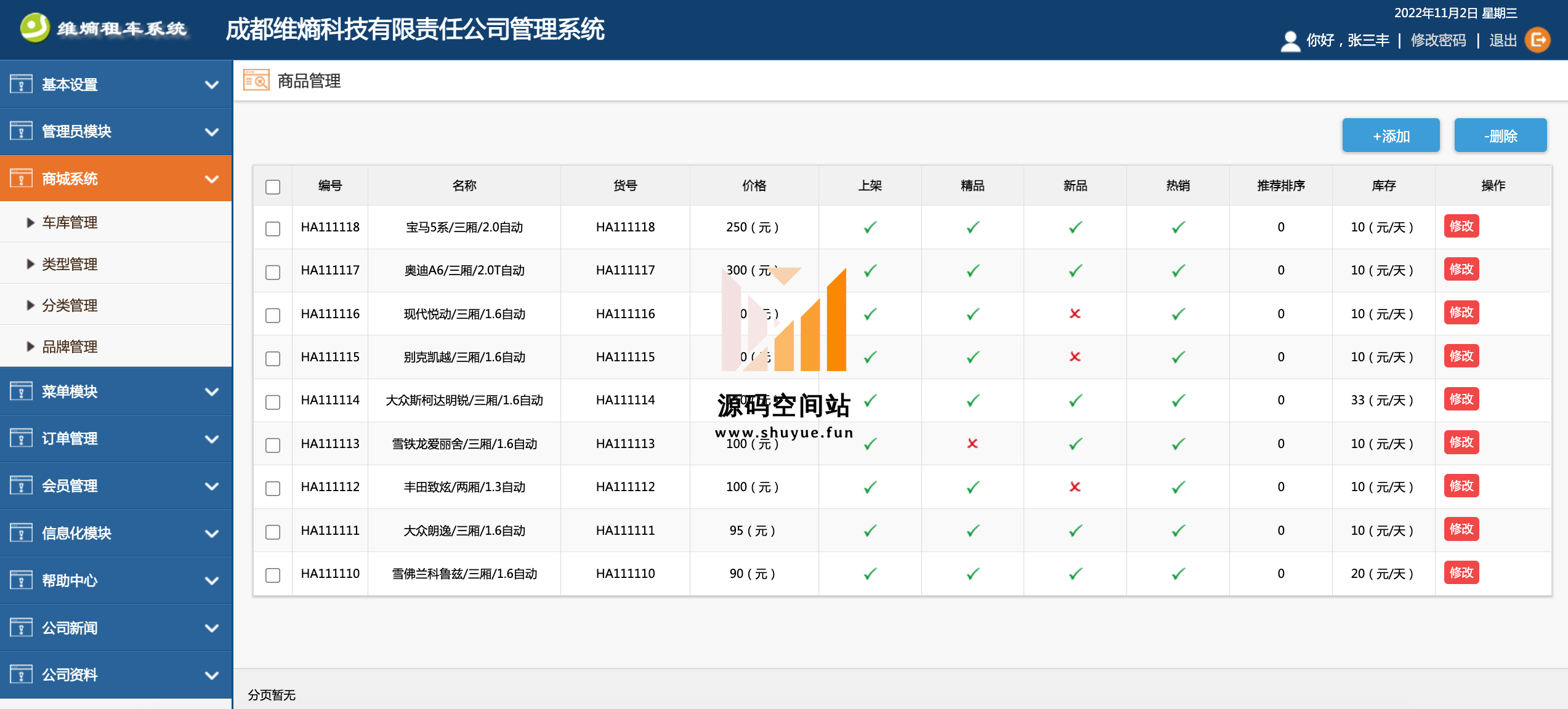Click the 热销 green check for HA111111
1568x709 pixels.
coord(1178,531)
